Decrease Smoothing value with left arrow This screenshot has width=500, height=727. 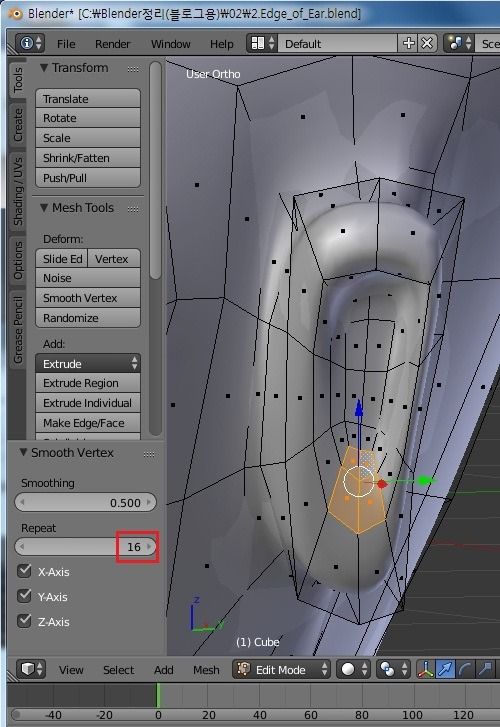tap(22, 502)
